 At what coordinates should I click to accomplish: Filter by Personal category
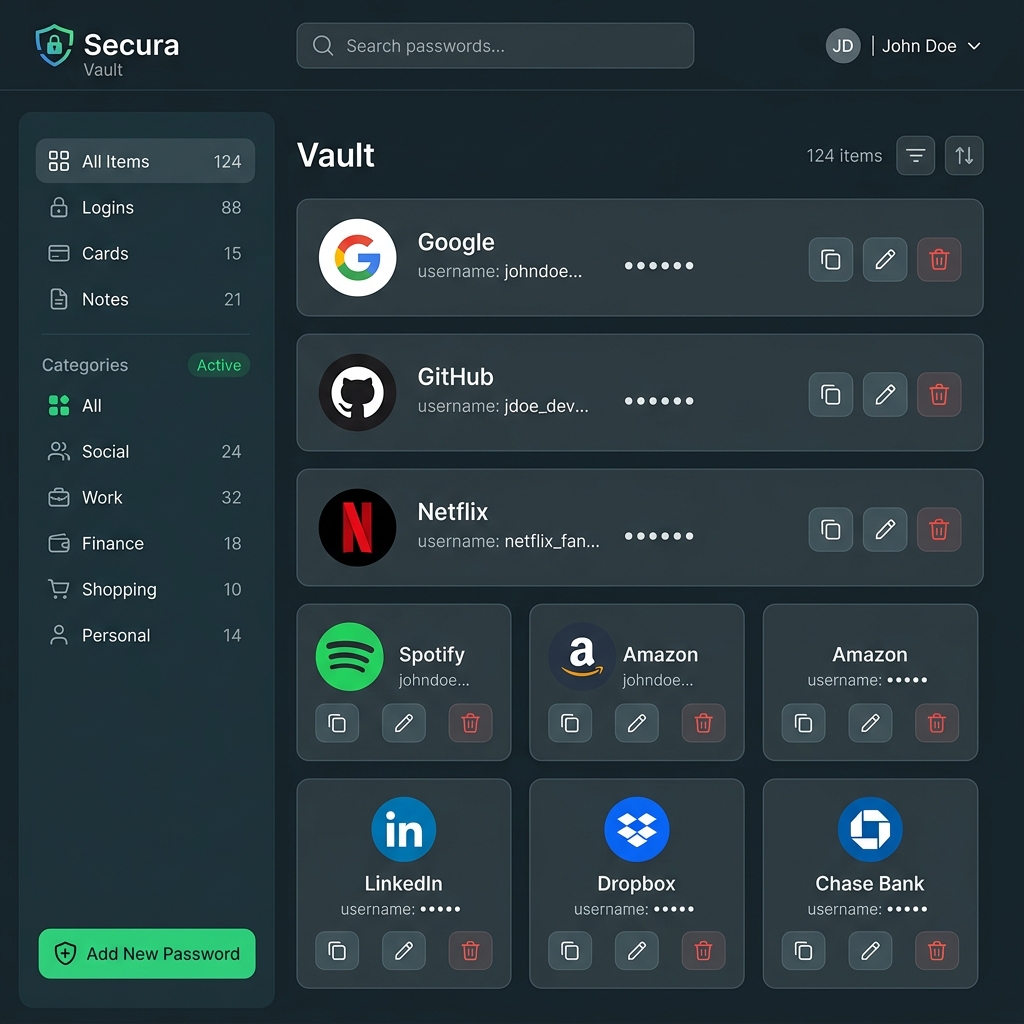point(145,635)
